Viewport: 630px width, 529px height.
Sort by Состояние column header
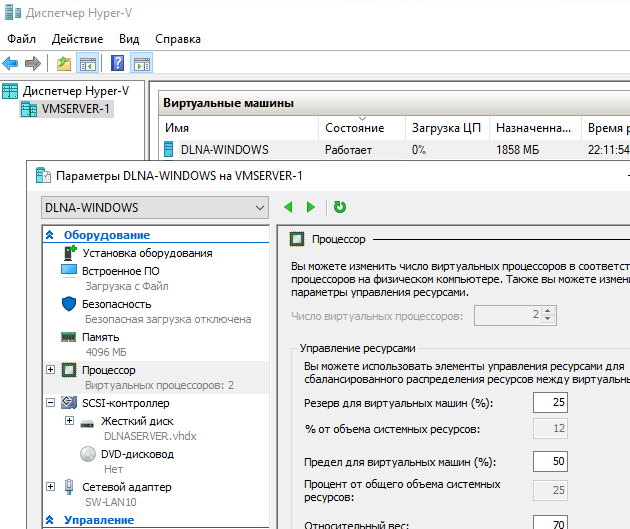coord(362,128)
